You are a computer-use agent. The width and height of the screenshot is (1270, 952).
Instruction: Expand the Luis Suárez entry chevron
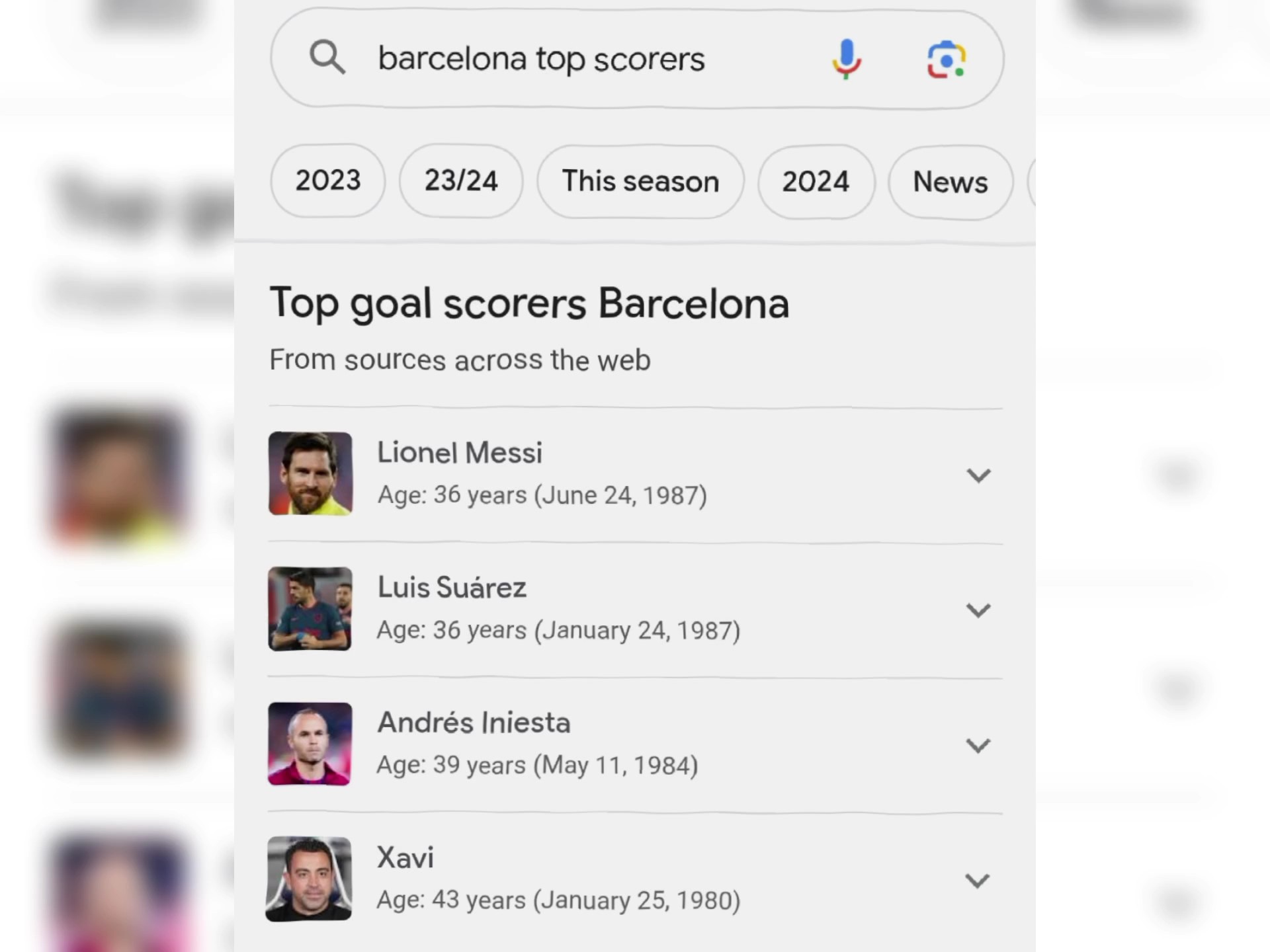click(978, 610)
